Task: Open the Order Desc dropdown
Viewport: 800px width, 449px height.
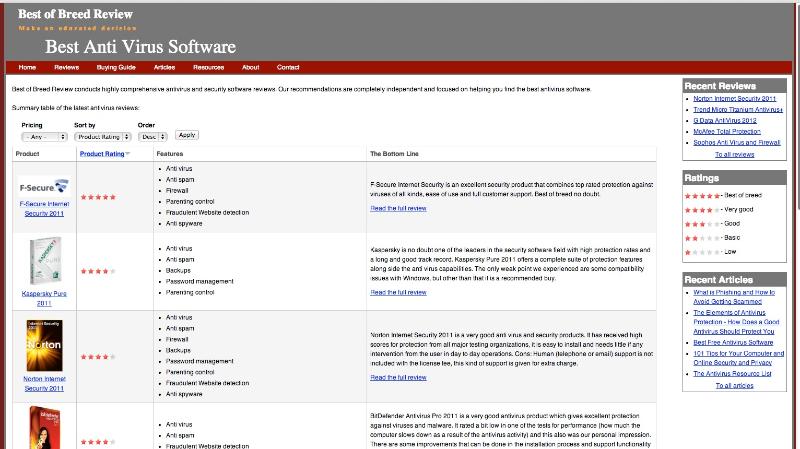Action: click(153, 137)
